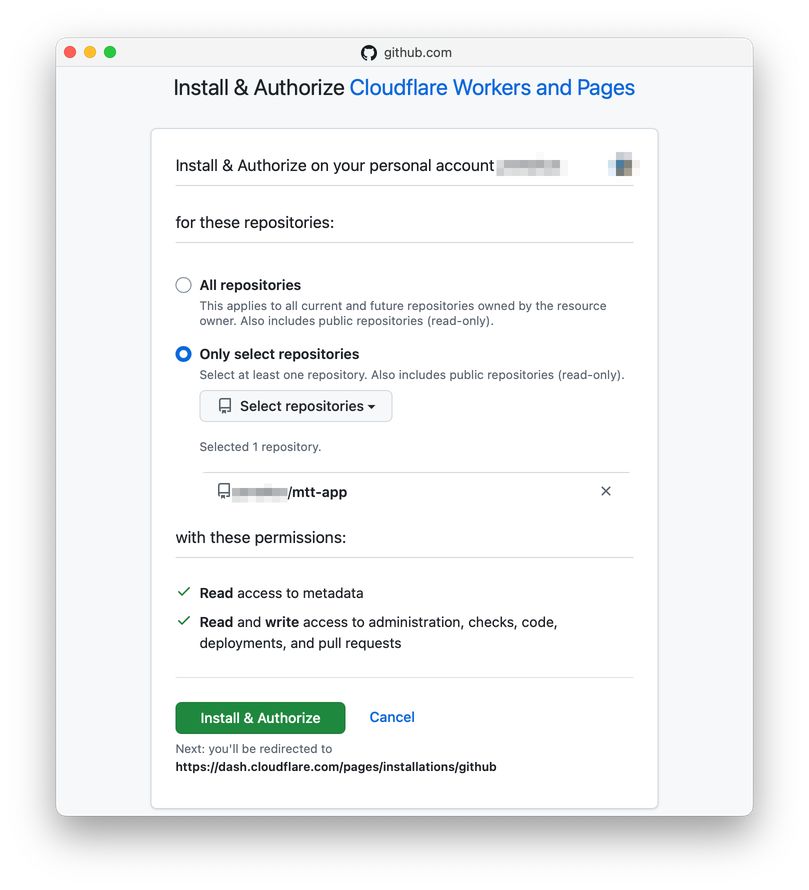
Task: Click the repository icon inside Select repositories
Action: (x=225, y=406)
